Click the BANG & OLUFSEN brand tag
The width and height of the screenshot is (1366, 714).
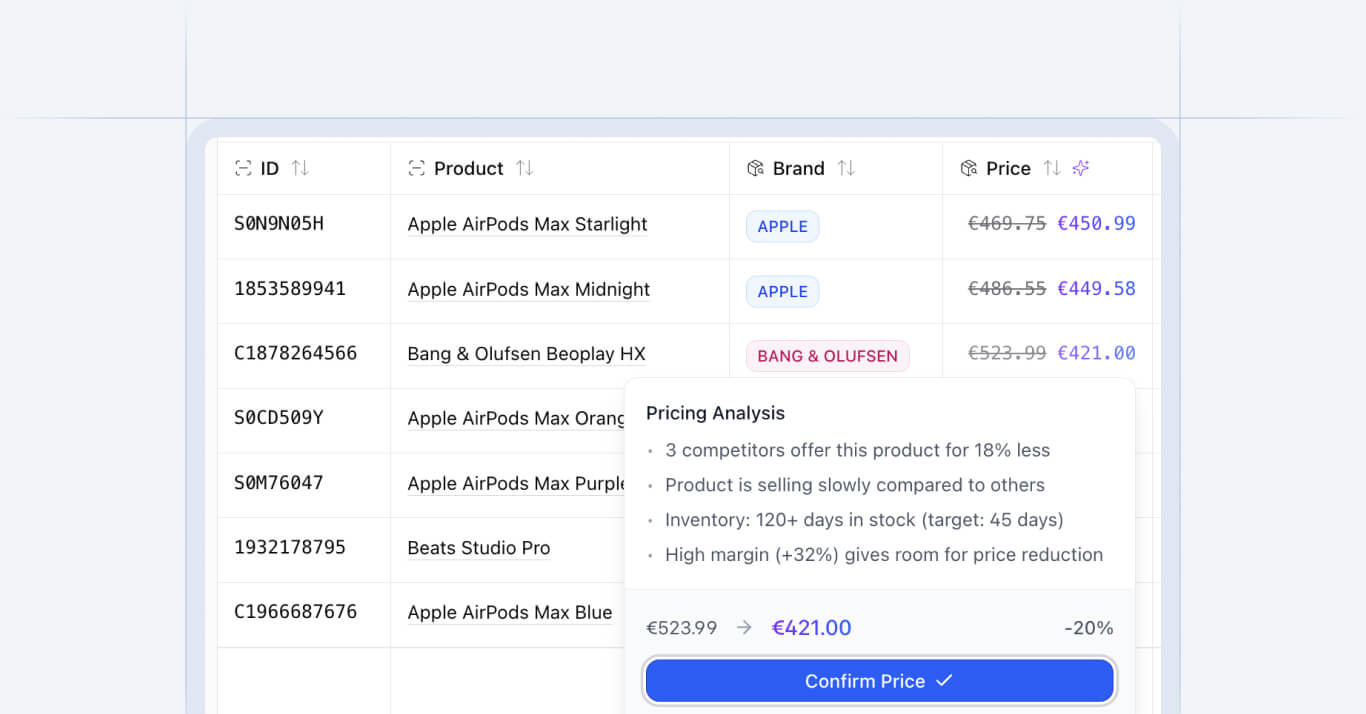[x=827, y=356]
